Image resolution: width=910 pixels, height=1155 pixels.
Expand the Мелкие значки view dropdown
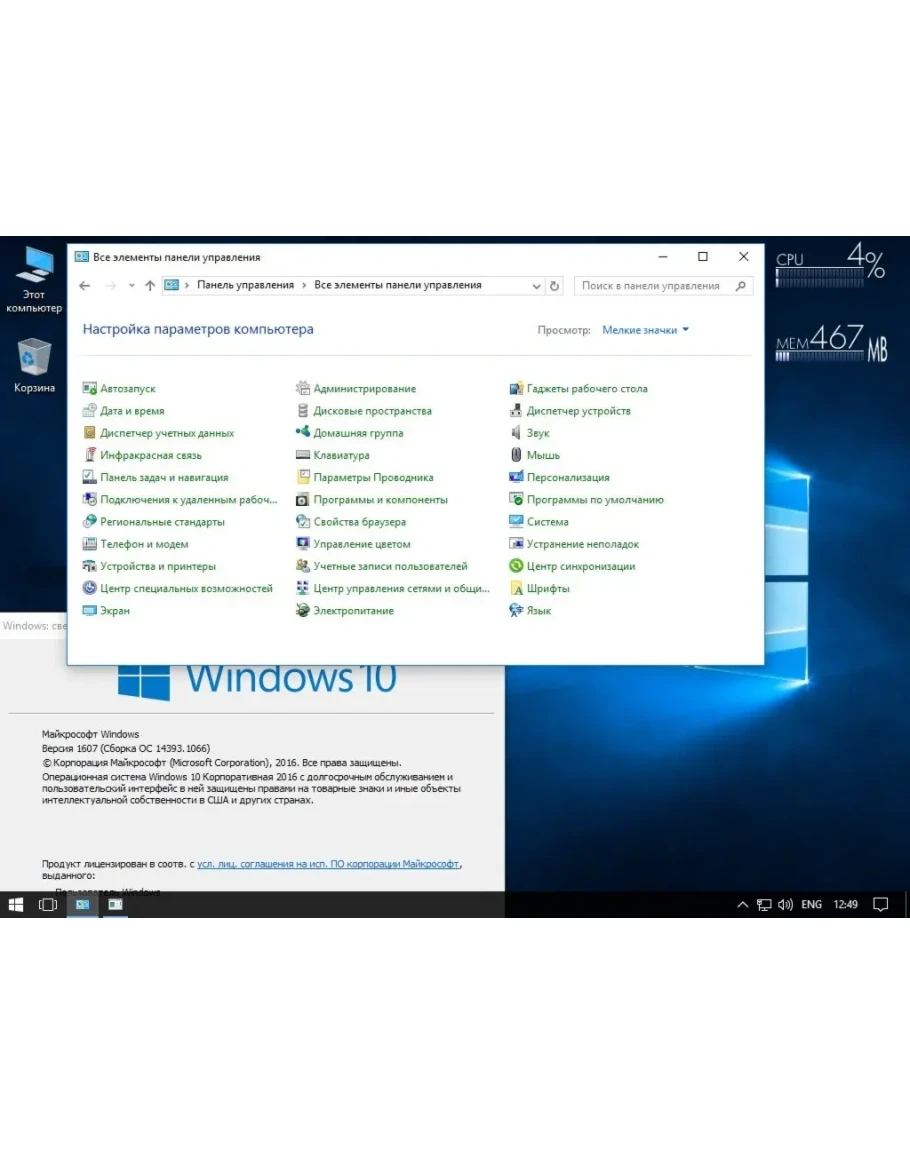(645, 330)
